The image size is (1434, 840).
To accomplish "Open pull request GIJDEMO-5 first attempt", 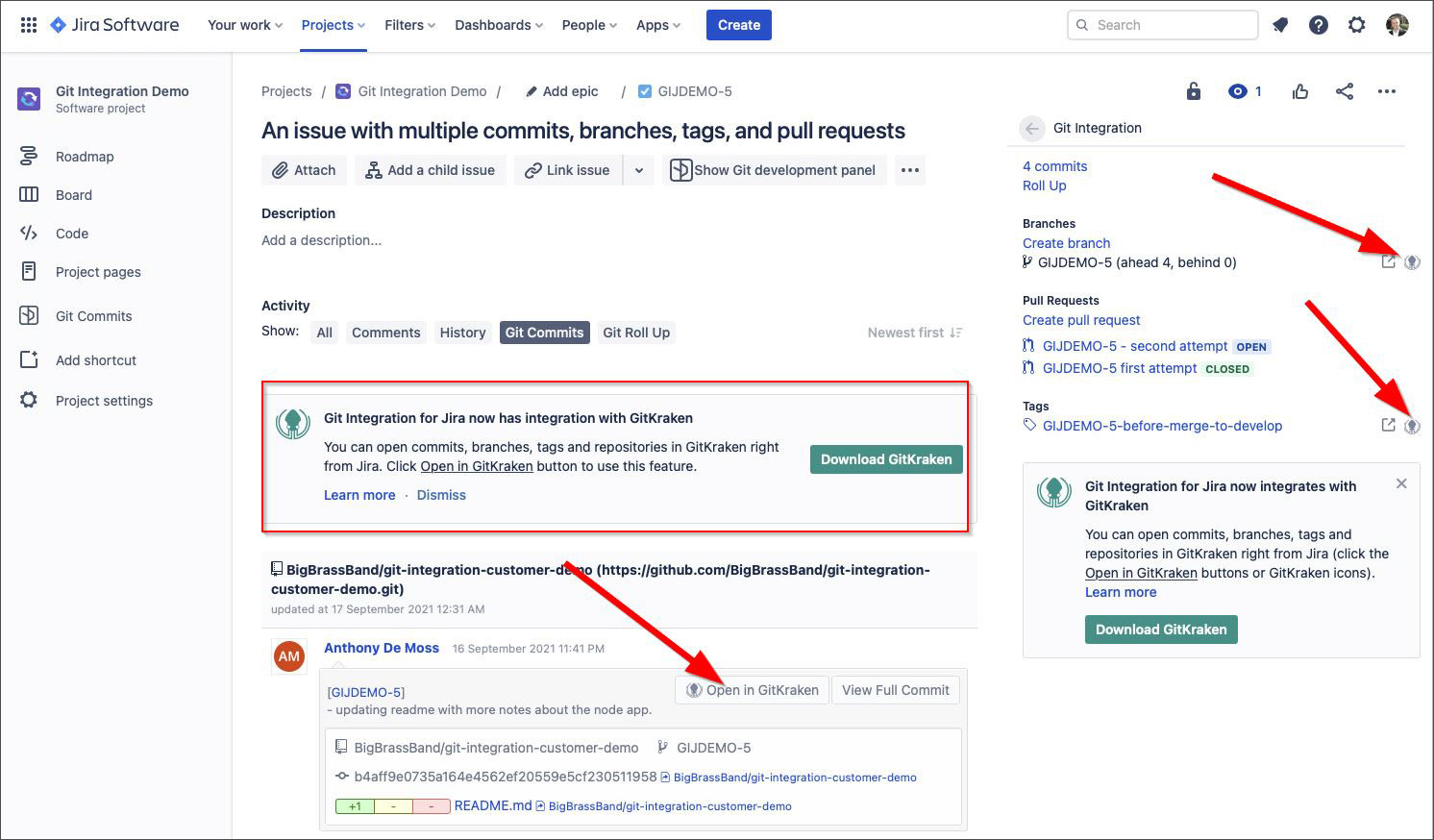I will click(1120, 368).
